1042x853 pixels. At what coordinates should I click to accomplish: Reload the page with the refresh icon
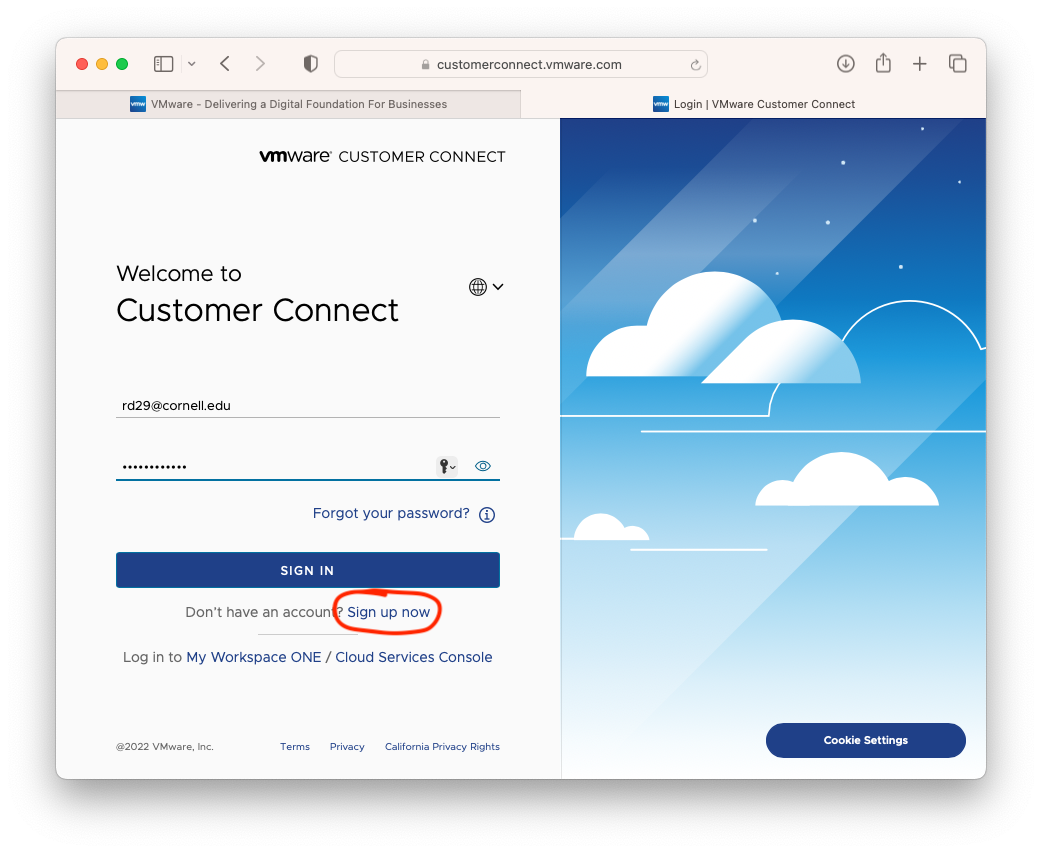[x=695, y=65]
